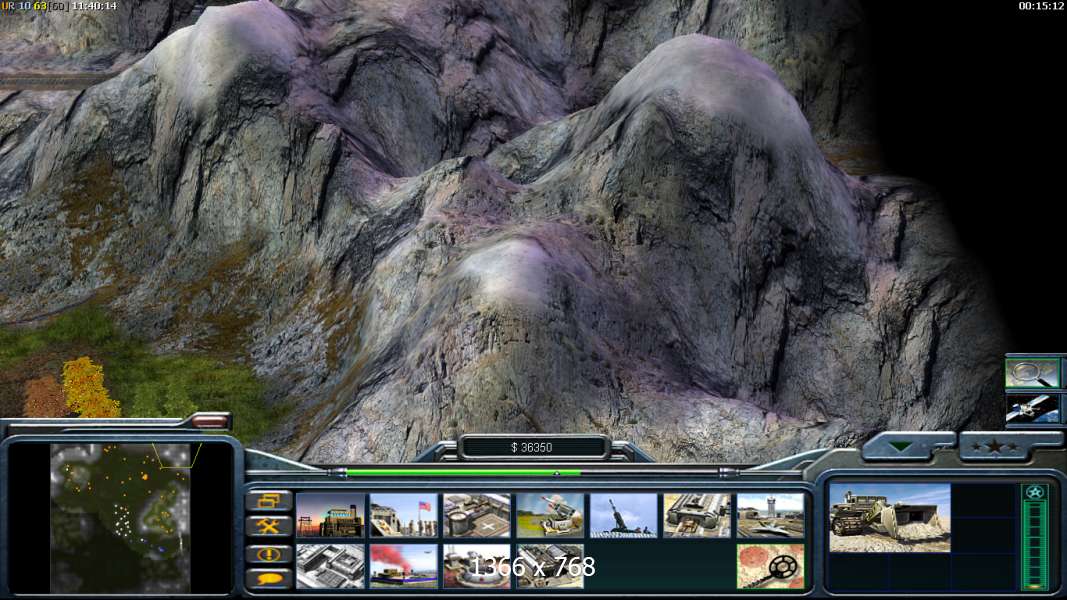Activate the magnifying glass intelligence shortcut
This screenshot has width=1067, height=600.
[1033, 373]
